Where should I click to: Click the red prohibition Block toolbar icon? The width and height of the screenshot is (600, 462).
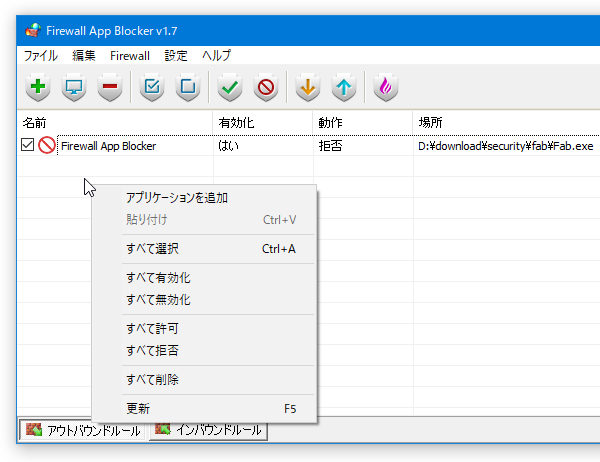tap(266, 87)
